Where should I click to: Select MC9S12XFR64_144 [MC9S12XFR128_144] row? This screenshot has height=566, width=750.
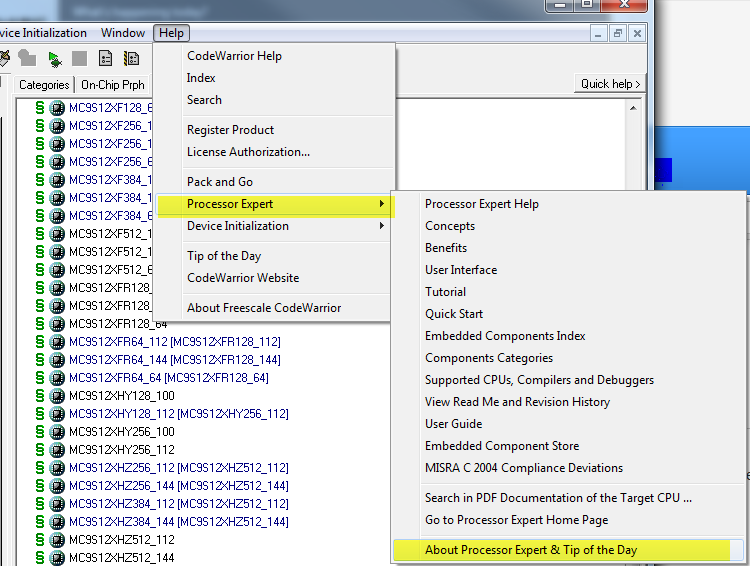pyautogui.click(x=175, y=360)
